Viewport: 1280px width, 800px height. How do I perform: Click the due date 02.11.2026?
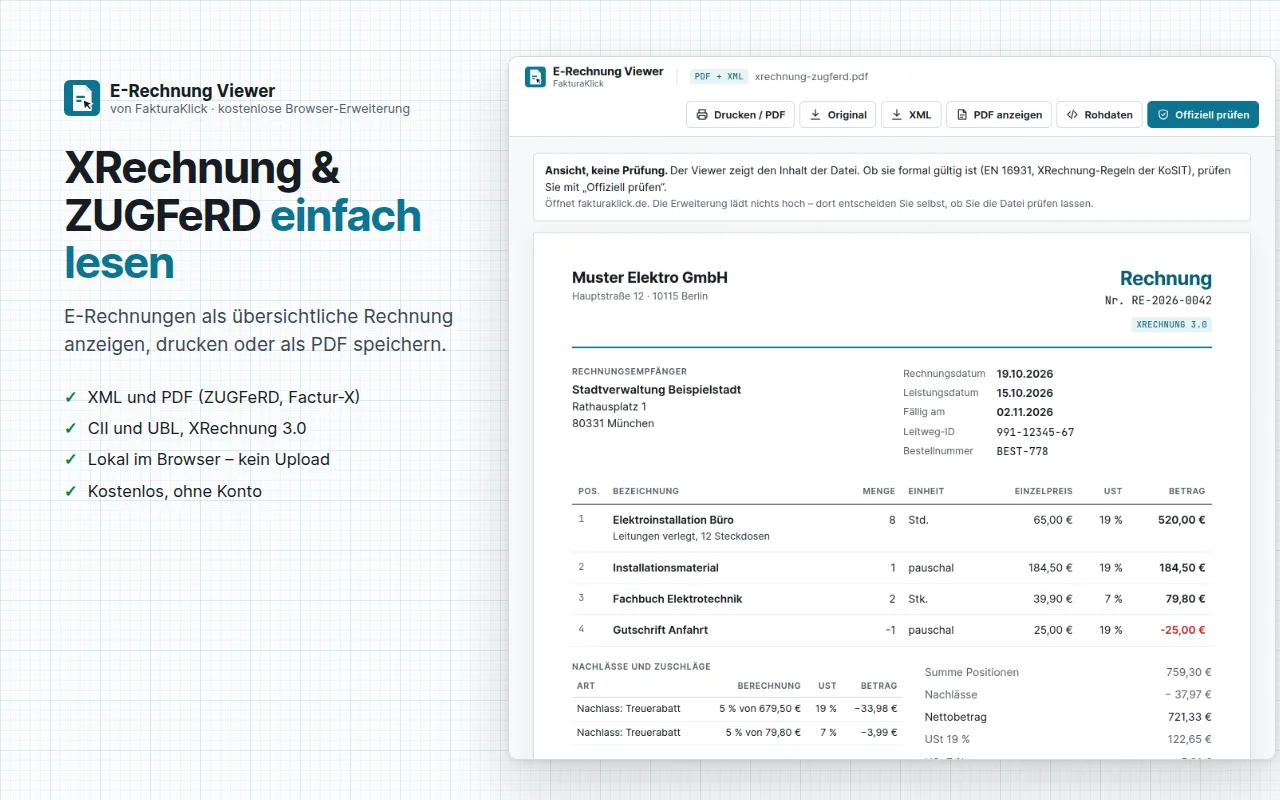click(x=1025, y=412)
